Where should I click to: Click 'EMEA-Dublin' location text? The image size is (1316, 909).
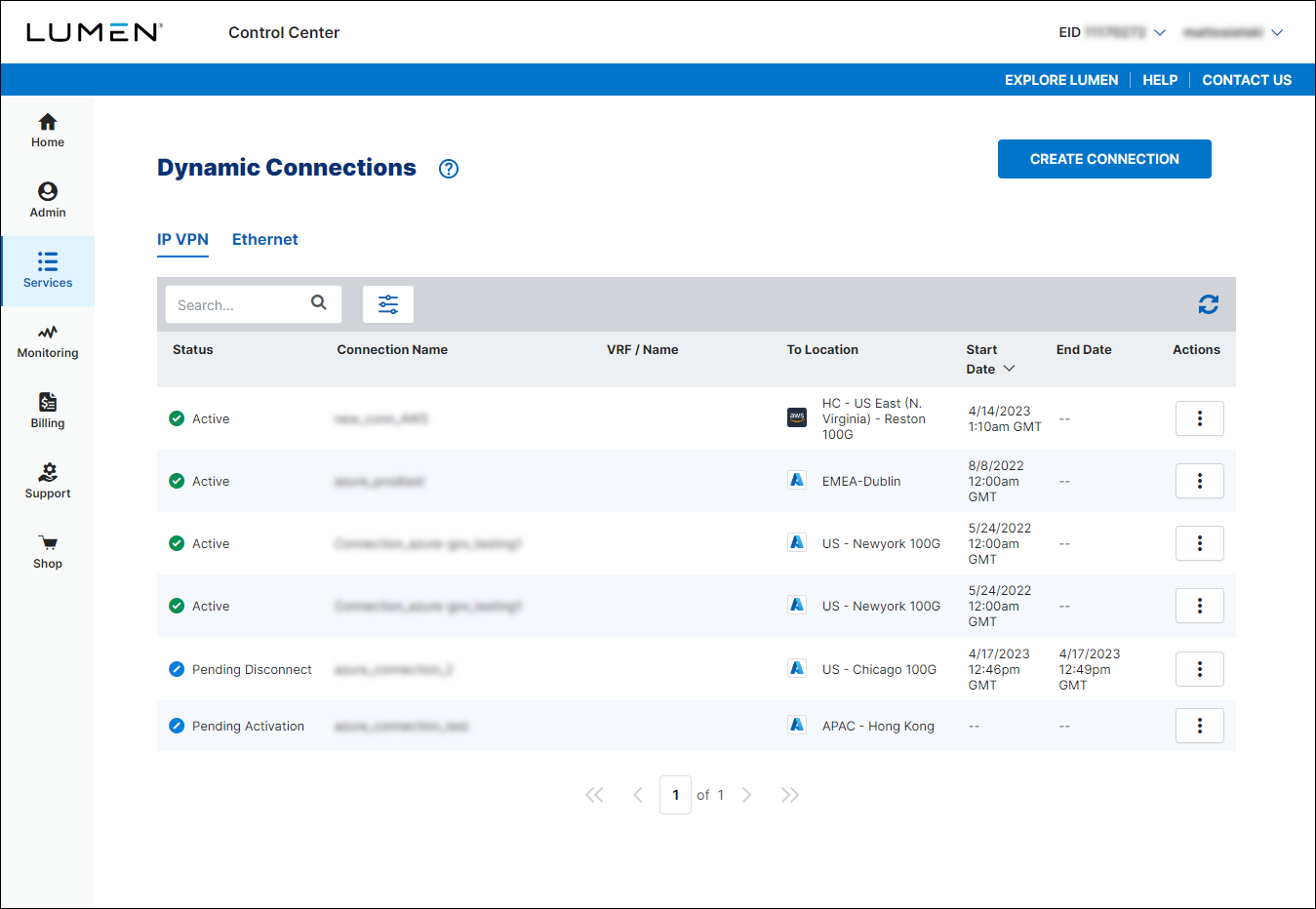click(861, 481)
